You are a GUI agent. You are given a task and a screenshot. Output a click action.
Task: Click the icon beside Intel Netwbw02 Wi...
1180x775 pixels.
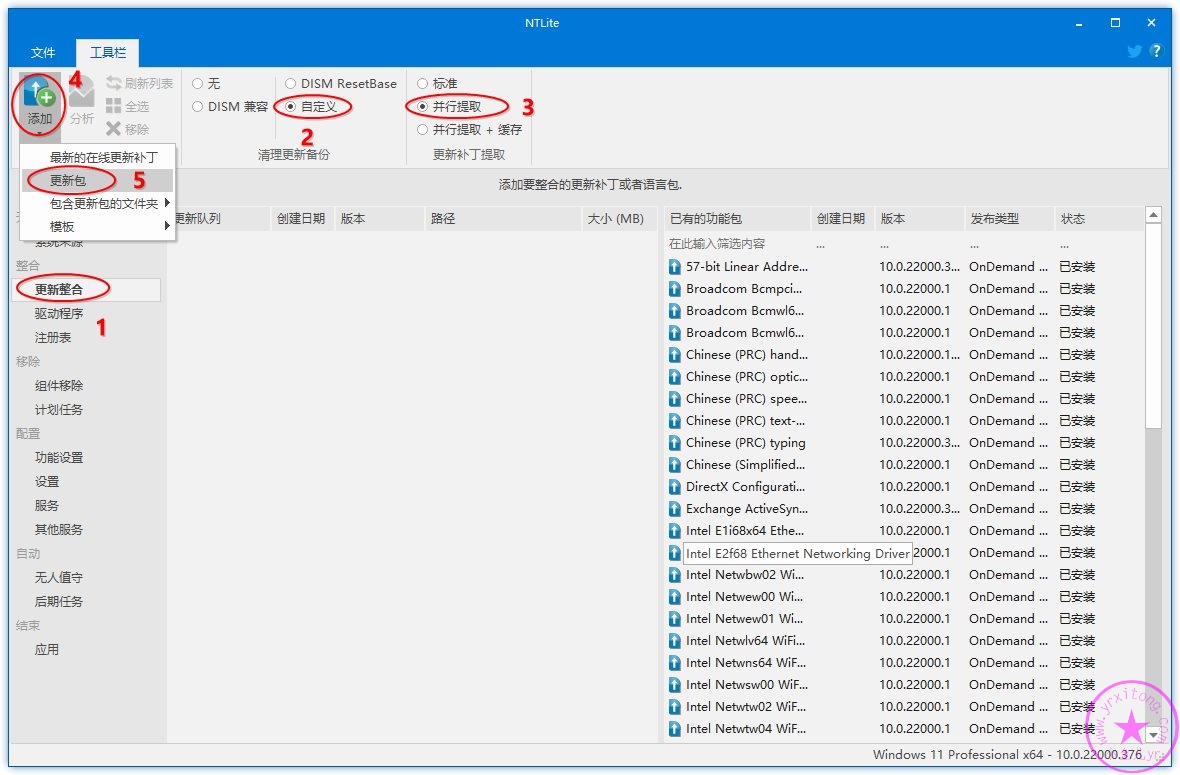[675, 574]
